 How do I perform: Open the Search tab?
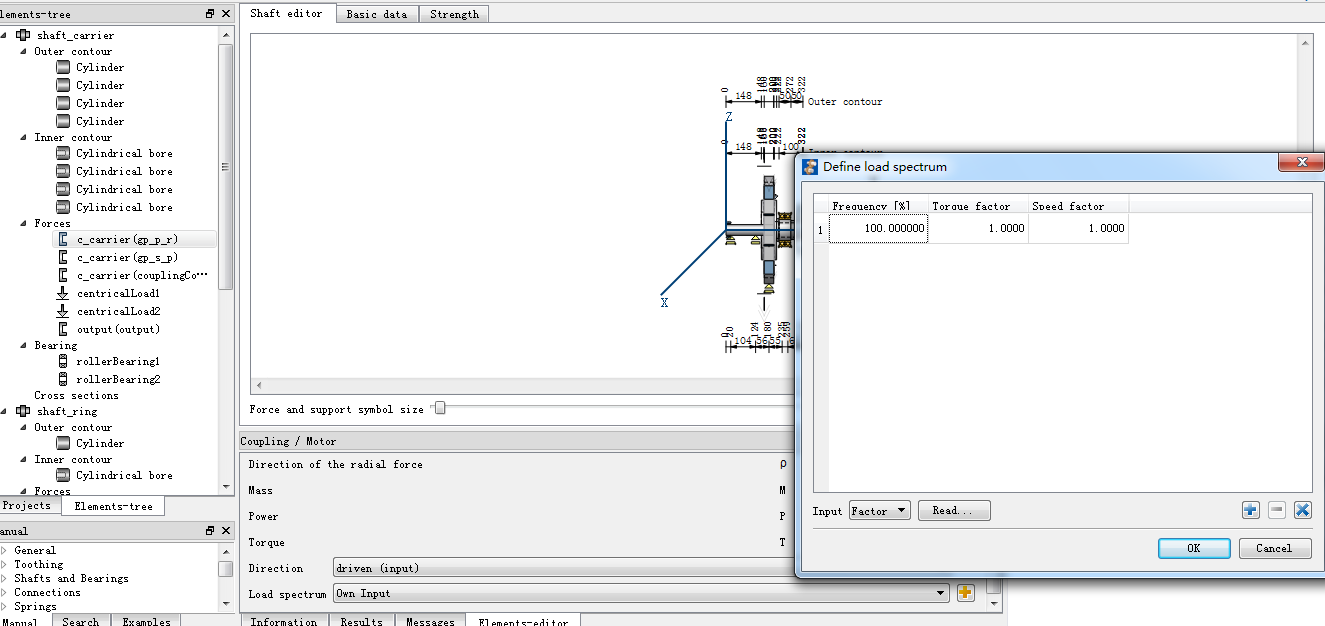tap(80, 621)
